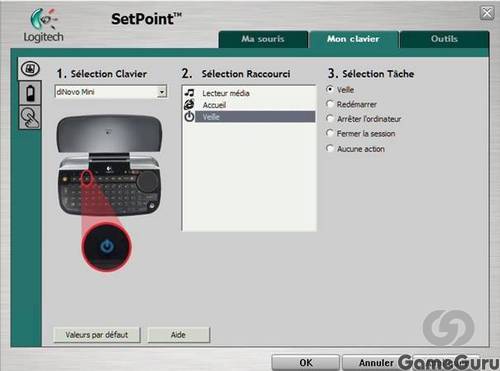Open the Aide button
Viewport: 500px width, 371px height.
click(x=178, y=335)
